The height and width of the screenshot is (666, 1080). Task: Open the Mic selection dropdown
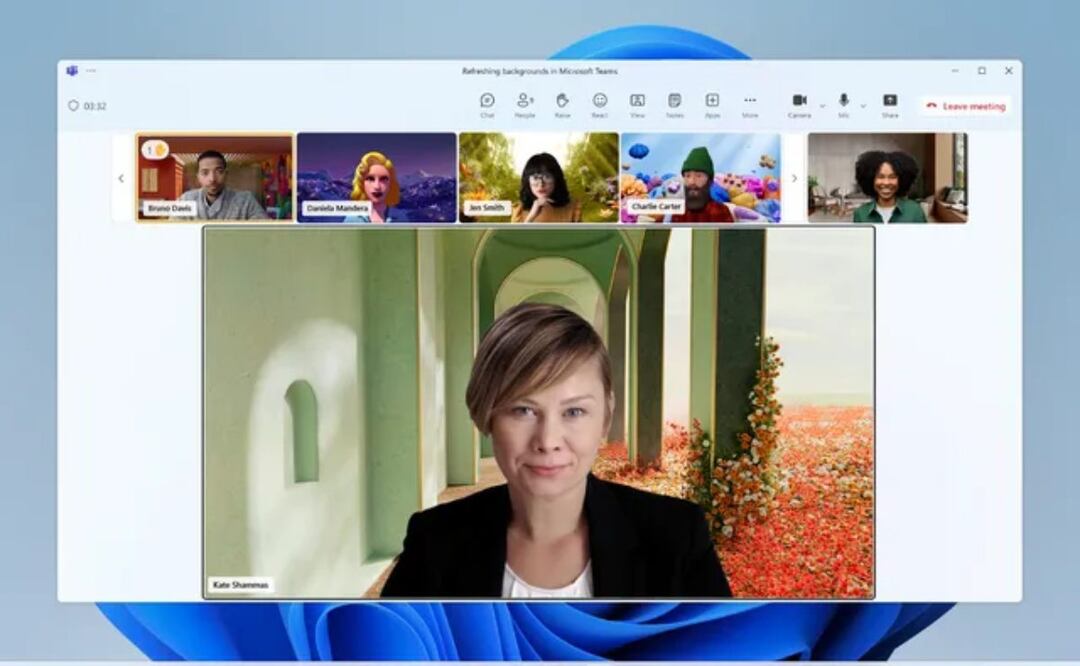pos(864,107)
